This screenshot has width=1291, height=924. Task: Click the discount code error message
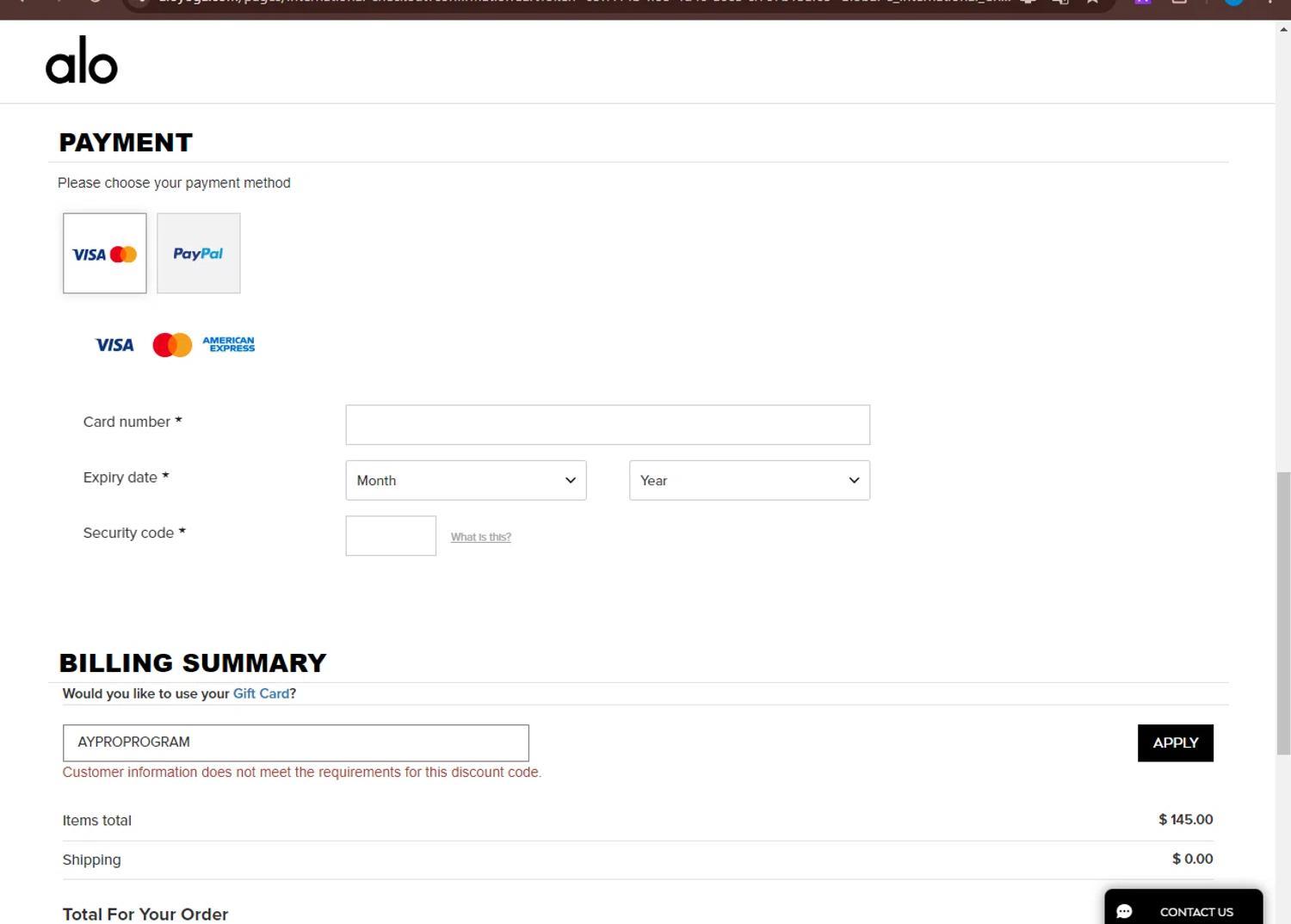(x=302, y=773)
